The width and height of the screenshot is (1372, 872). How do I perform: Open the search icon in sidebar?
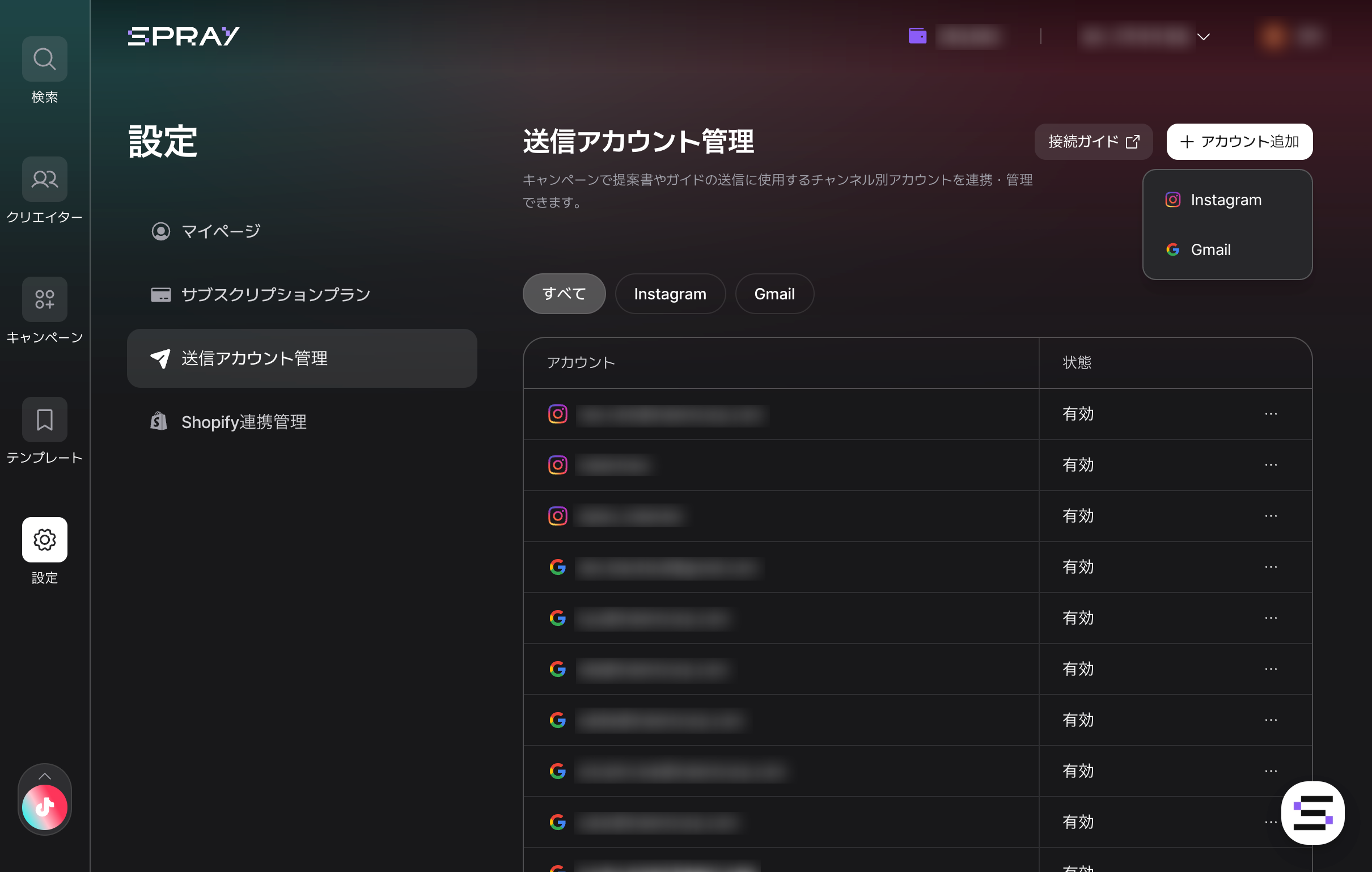tap(44, 59)
